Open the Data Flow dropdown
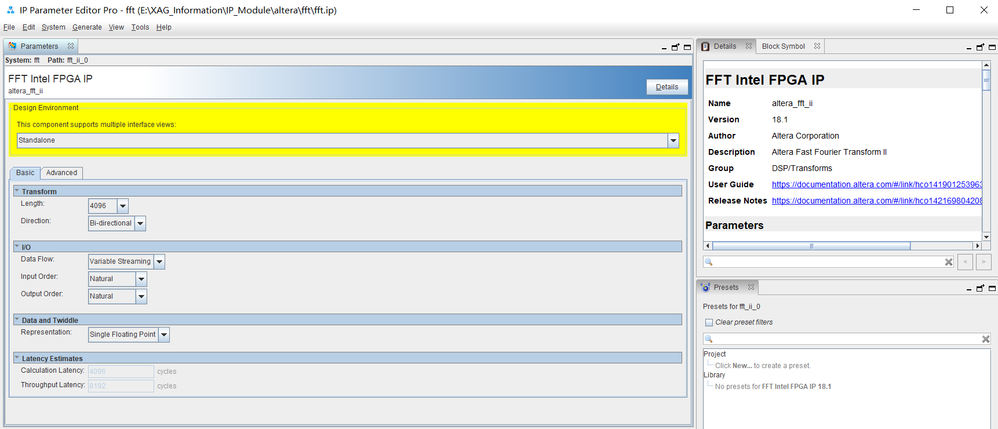The width and height of the screenshot is (998, 429). click(x=159, y=262)
